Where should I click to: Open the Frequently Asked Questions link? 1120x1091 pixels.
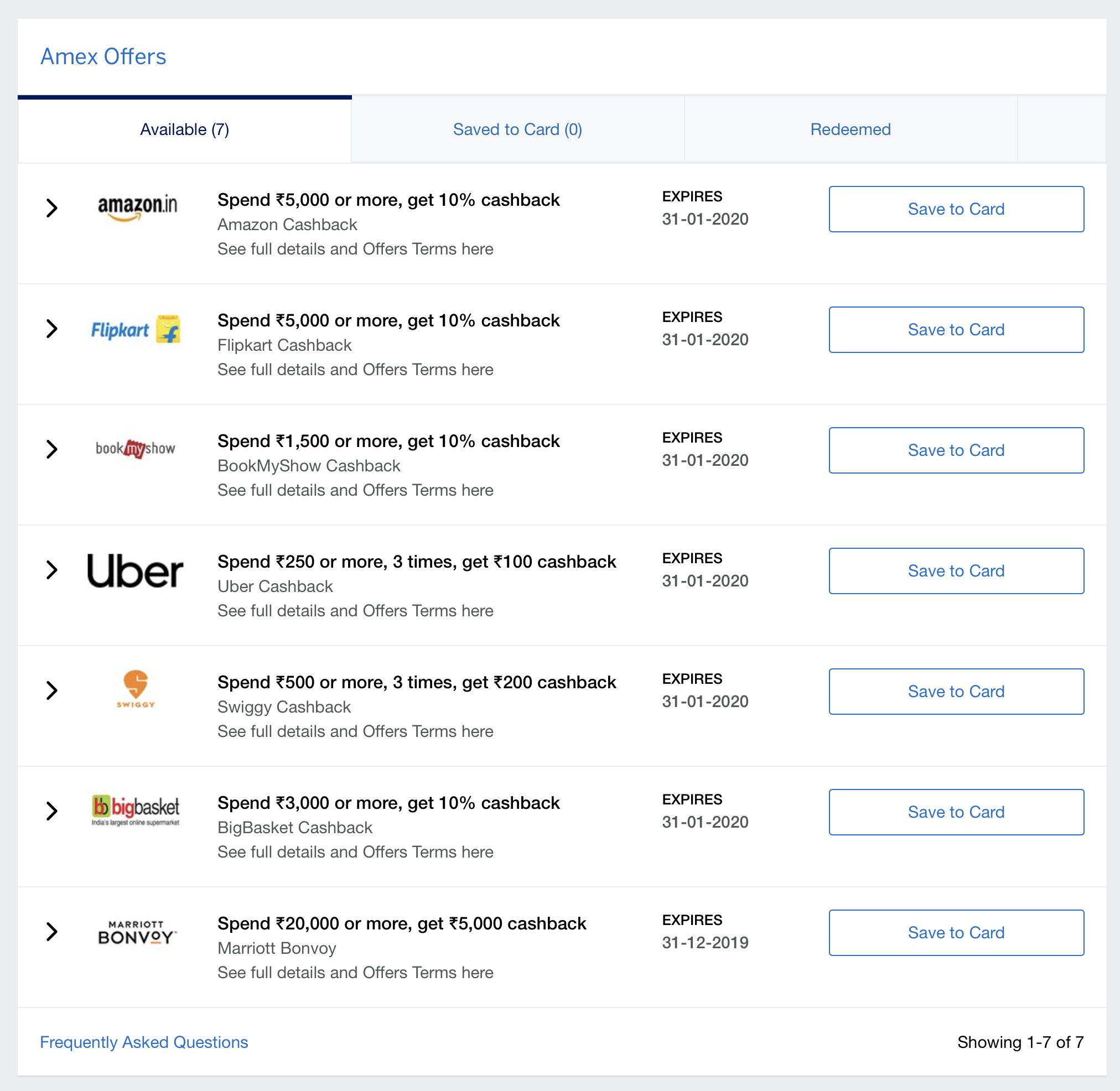click(x=144, y=1042)
